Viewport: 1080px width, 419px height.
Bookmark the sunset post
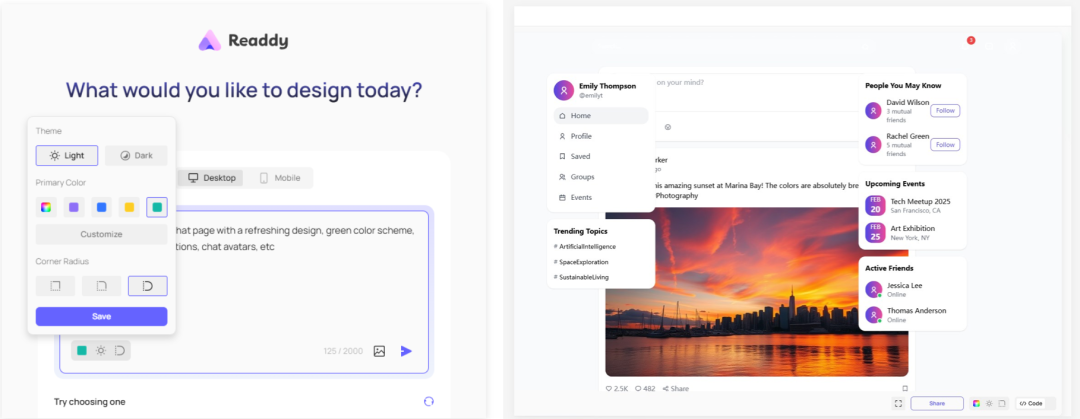tap(904, 389)
